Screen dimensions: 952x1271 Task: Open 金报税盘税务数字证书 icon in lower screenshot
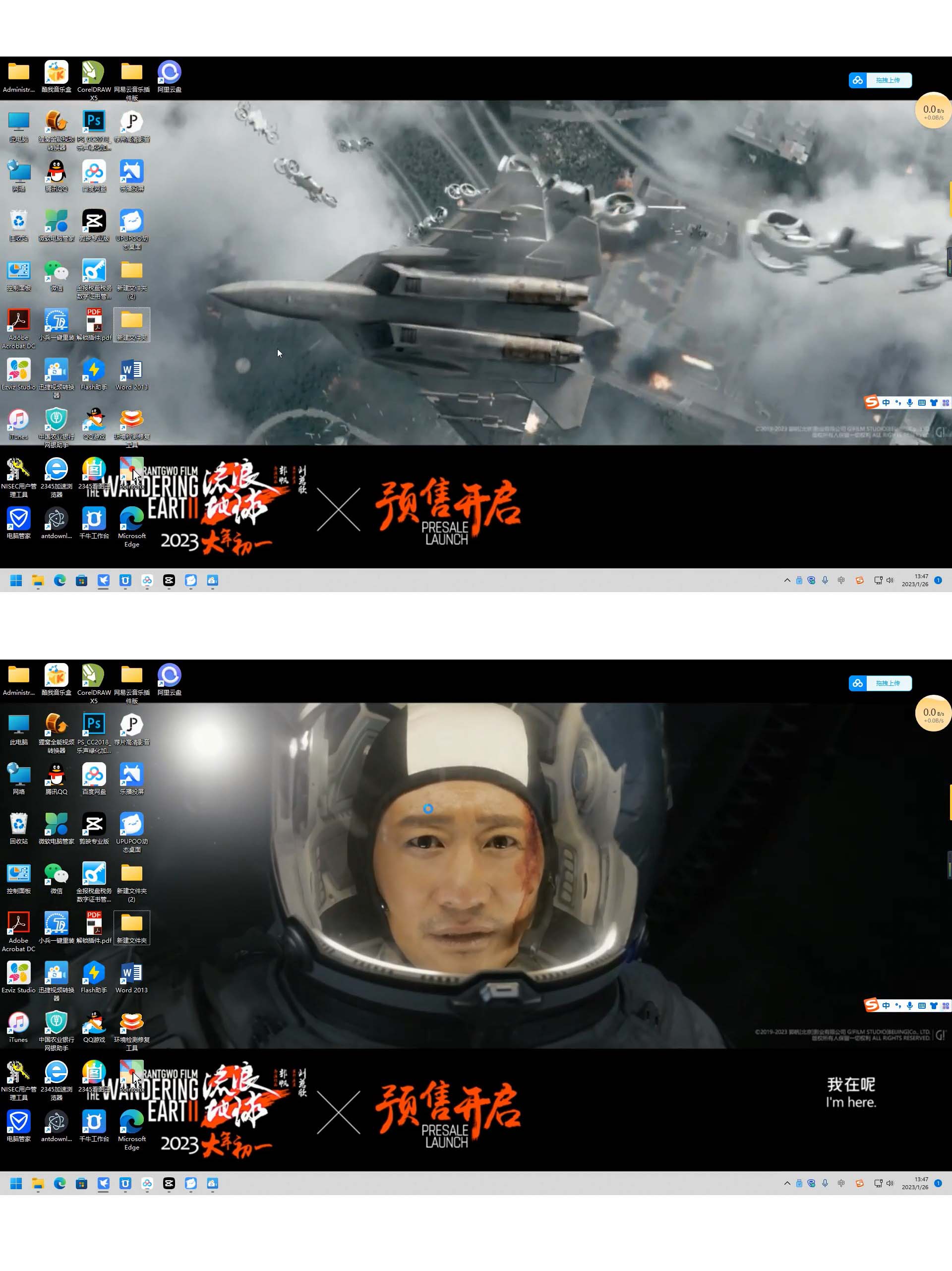click(94, 881)
